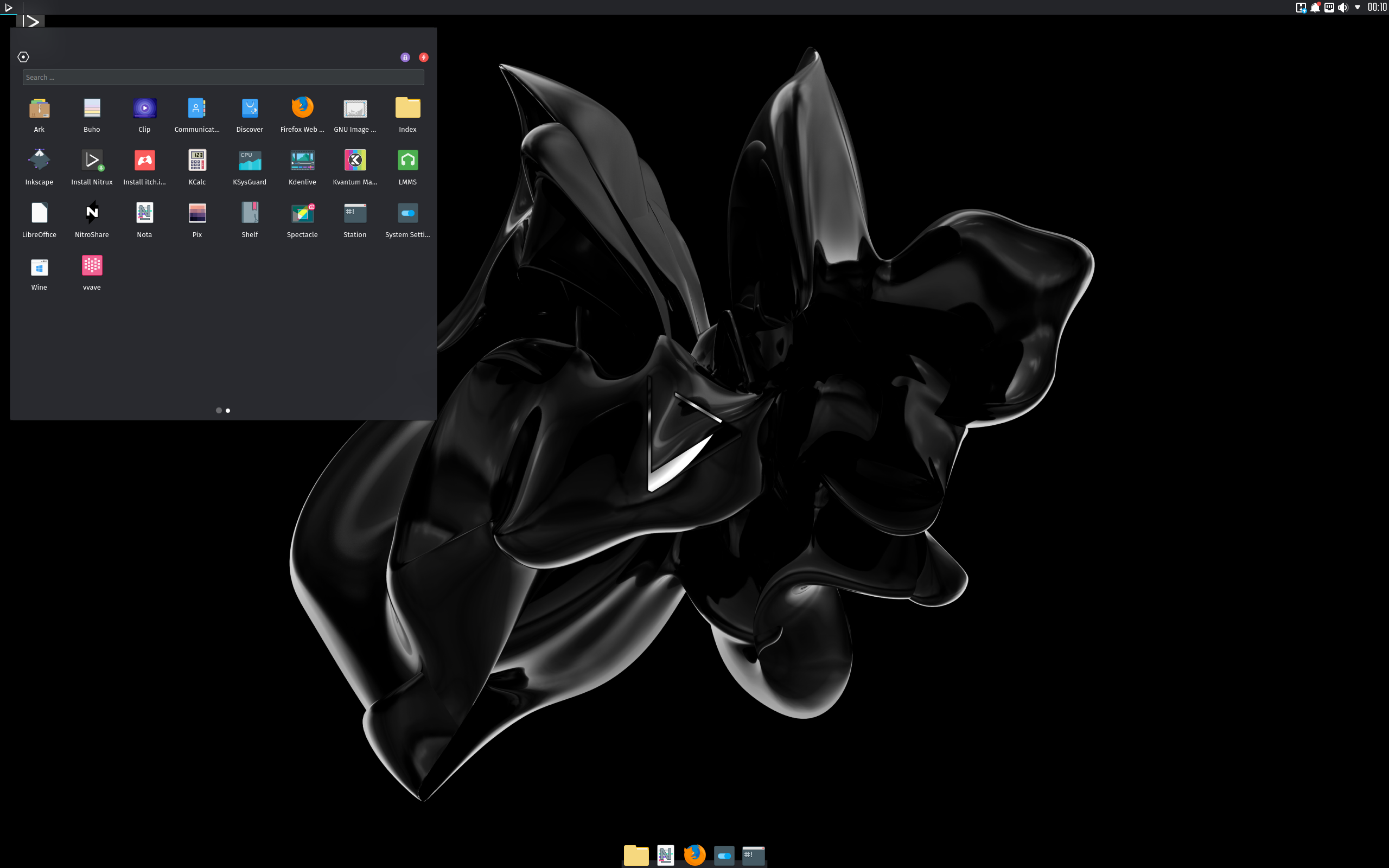This screenshot has width=1389, height=868.
Task: Open the Index folder icon in dock
Action: click(x=636, y=855)
